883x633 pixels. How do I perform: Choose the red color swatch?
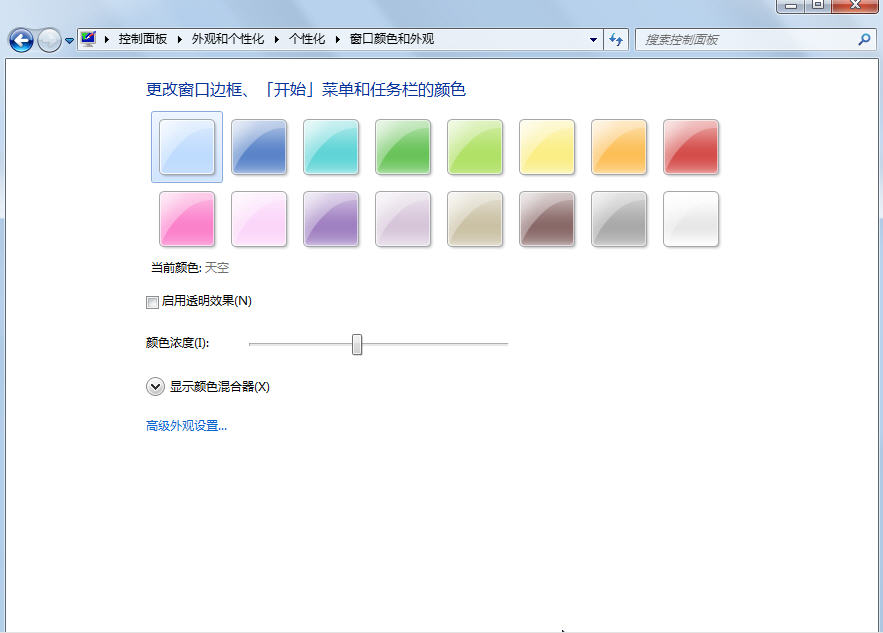coord(691,147)
